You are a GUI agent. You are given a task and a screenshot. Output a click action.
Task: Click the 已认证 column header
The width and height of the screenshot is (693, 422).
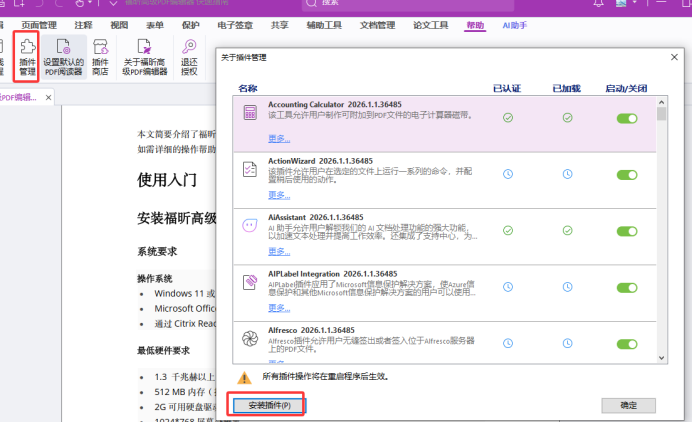pyautogui.click(x=507, y=88)
